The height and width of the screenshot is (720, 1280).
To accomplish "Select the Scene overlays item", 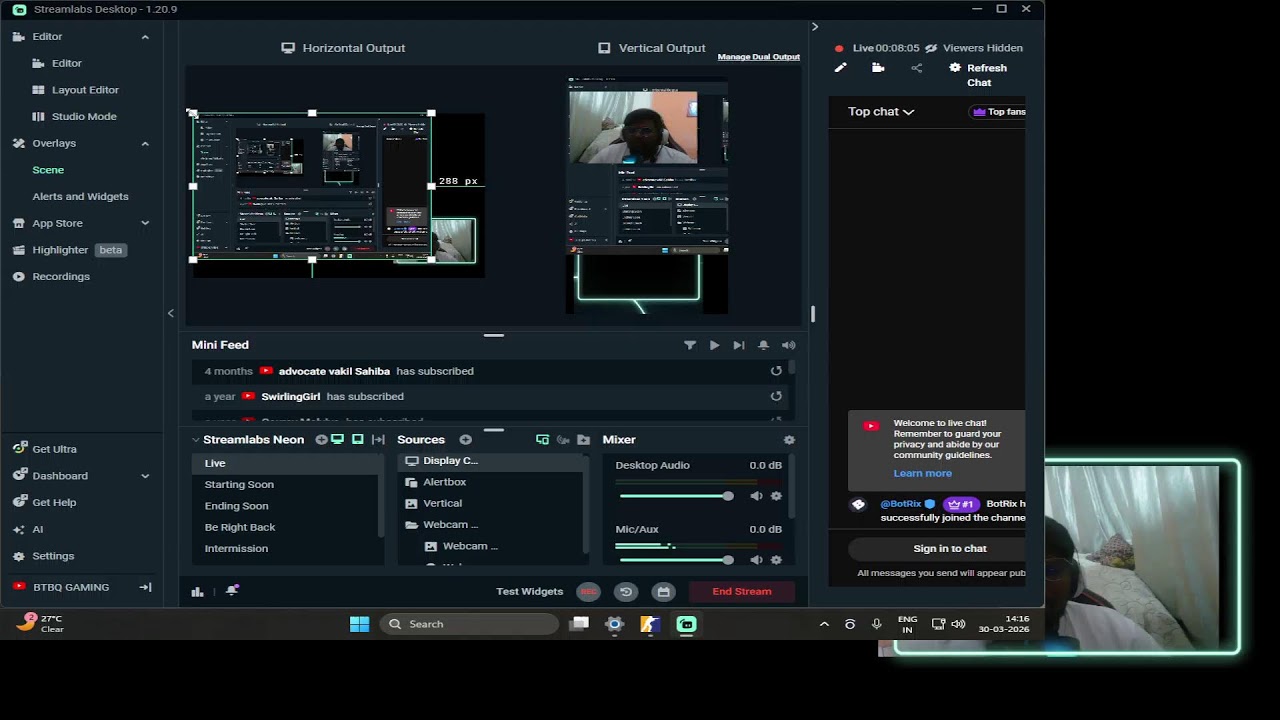I will point(48,170).
